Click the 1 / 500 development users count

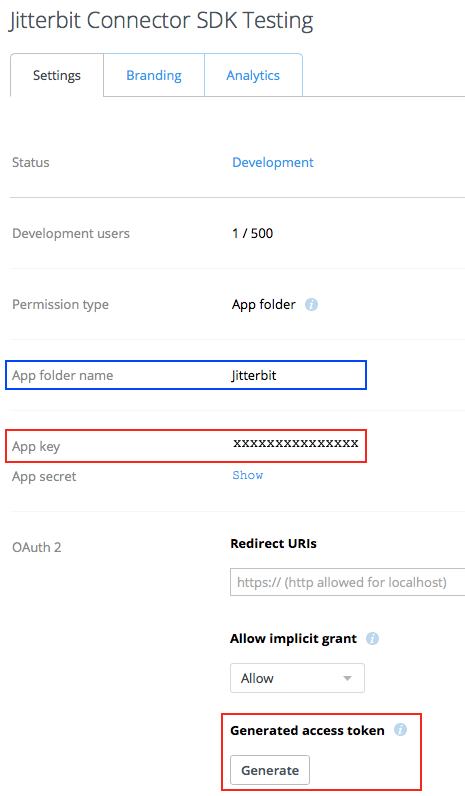[x=253, y=234]
